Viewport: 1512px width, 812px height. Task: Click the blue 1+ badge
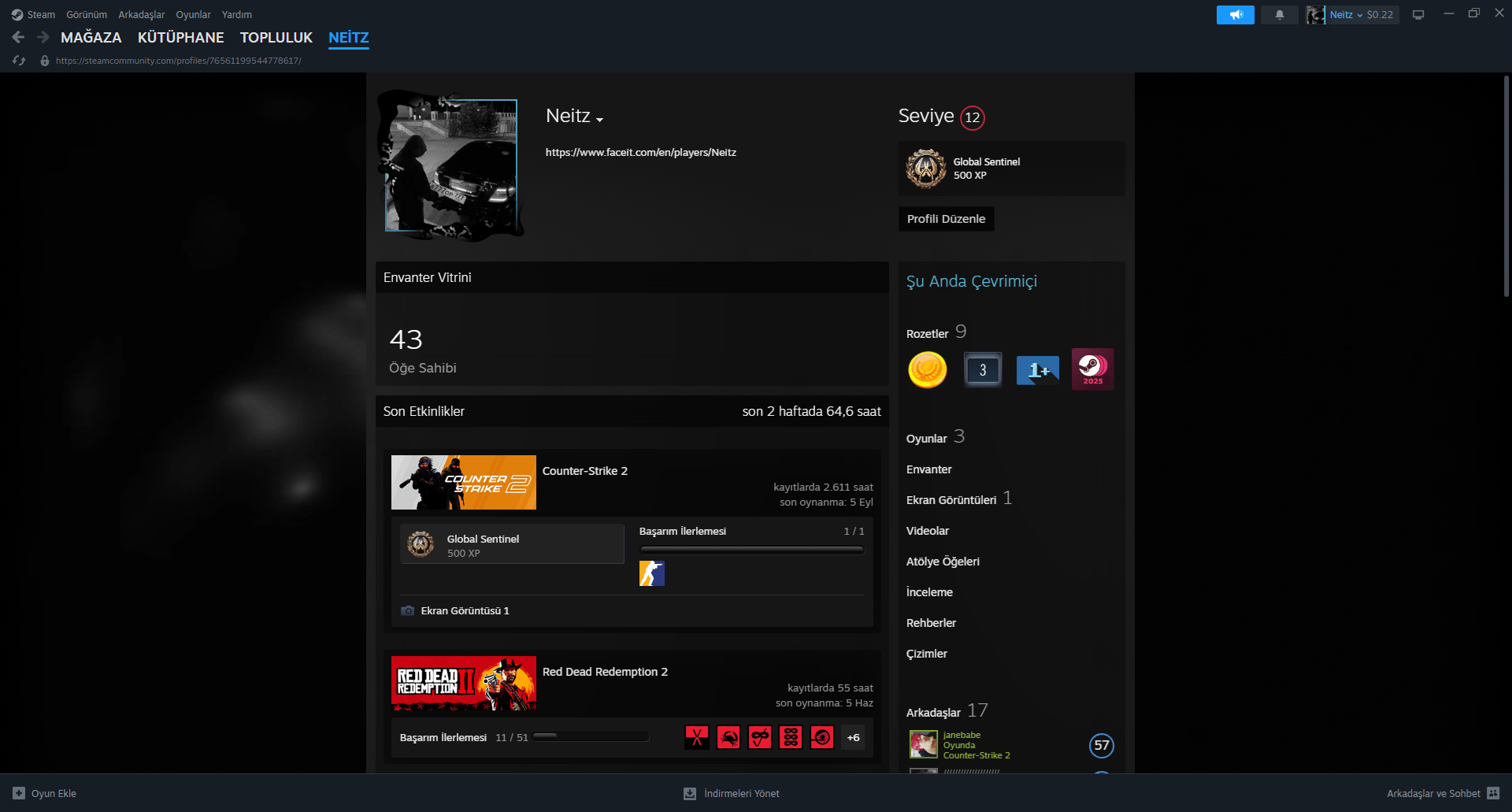pyautogui.click(x=1038, y=369)
